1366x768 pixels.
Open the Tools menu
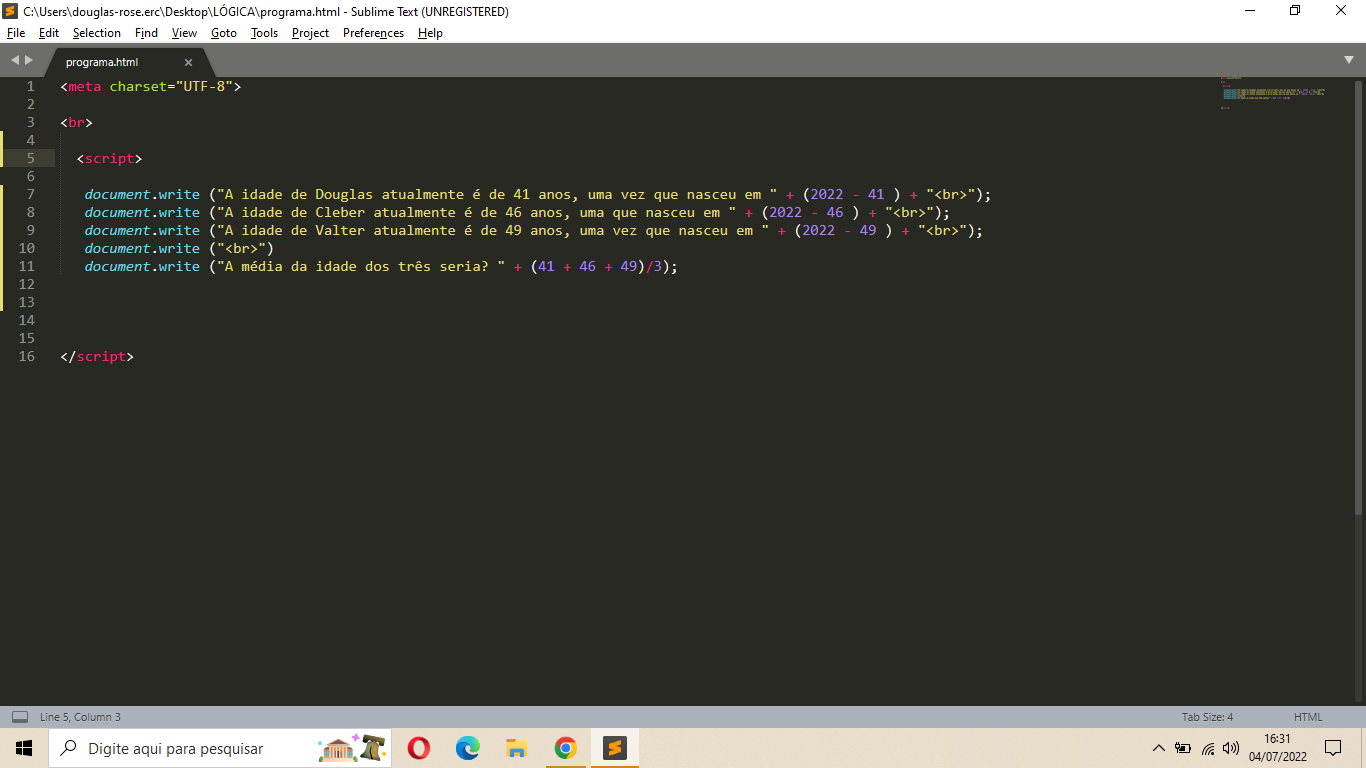click(264, 33)
